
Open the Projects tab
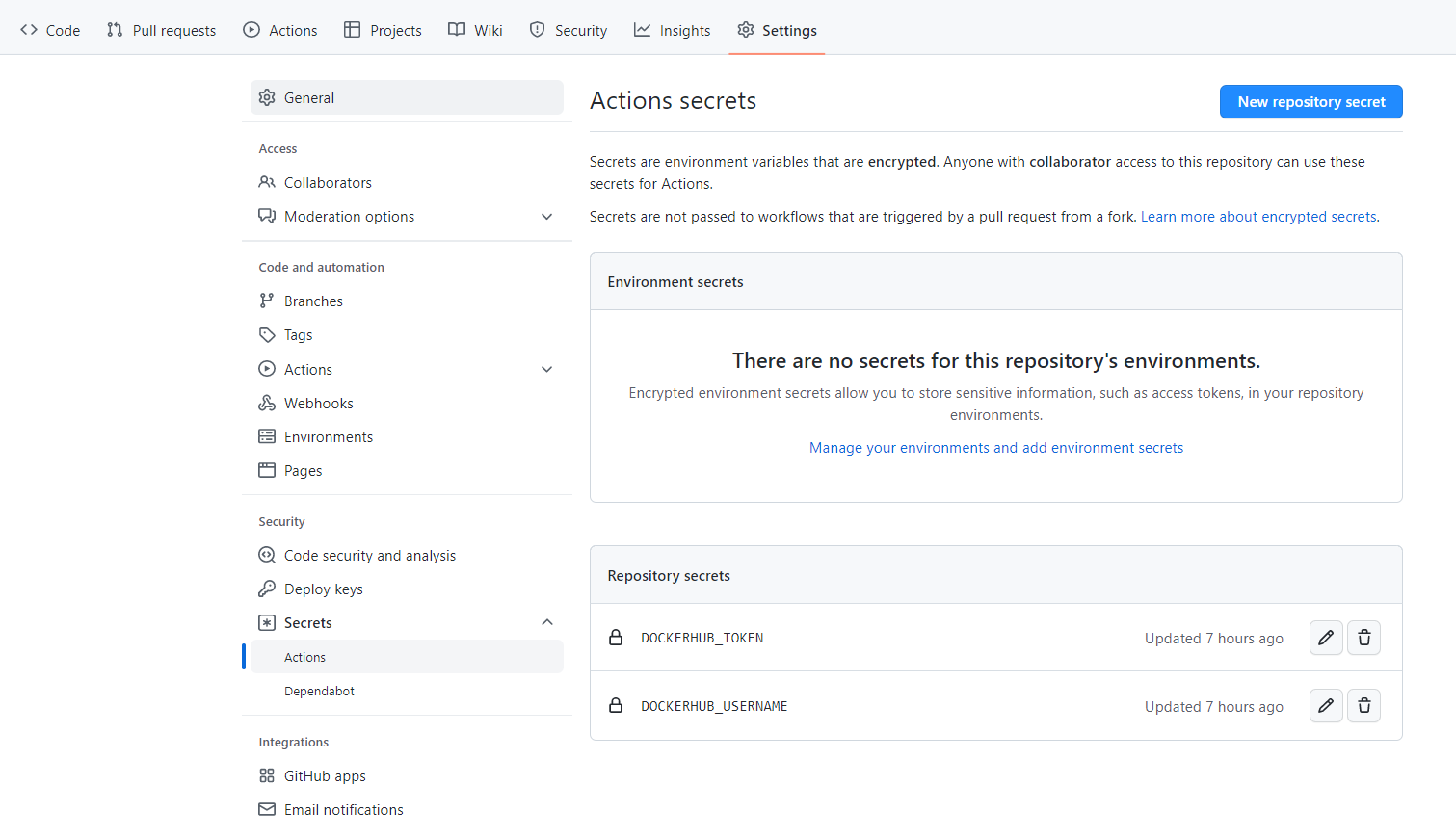coord(384,30)
